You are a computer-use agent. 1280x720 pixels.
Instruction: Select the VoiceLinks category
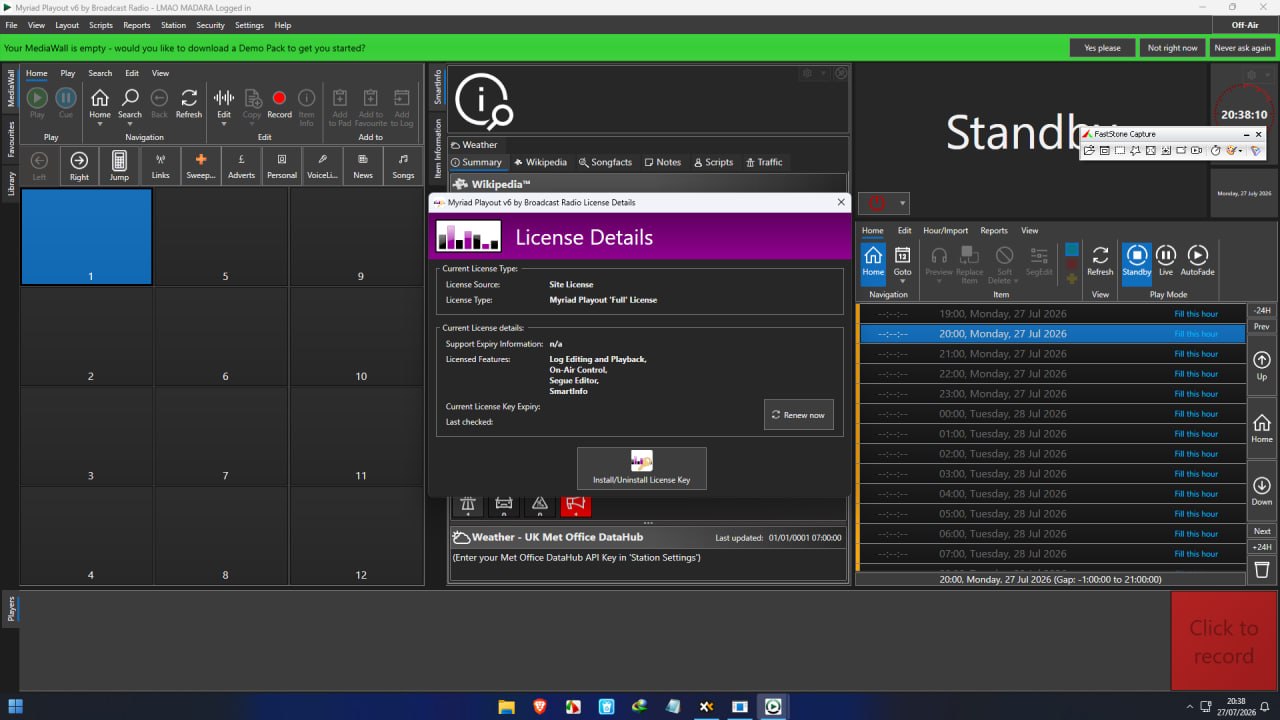pos(322,165)
